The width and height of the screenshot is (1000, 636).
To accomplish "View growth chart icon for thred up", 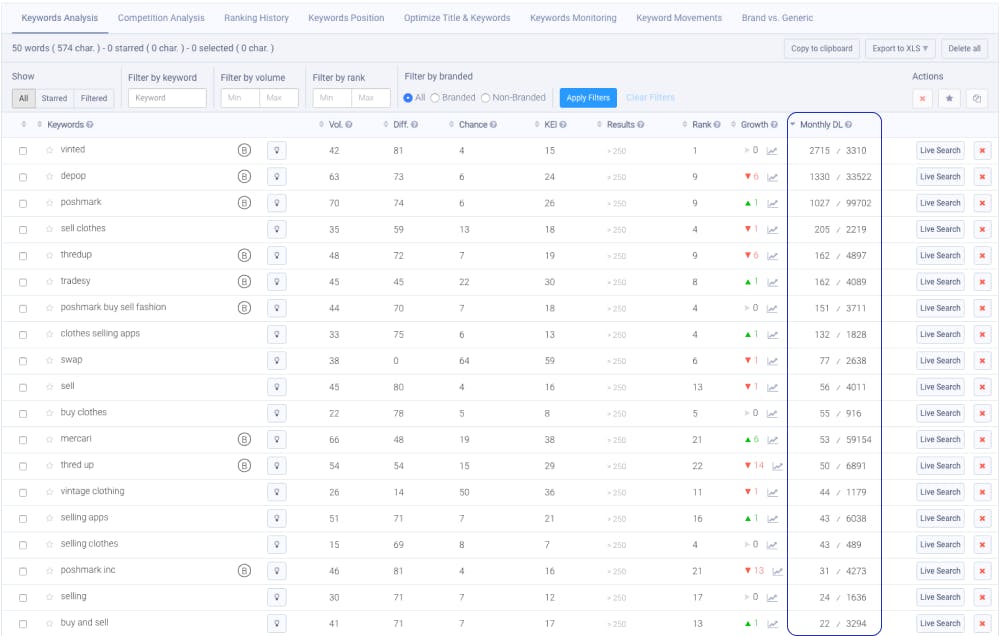I will click(x=777, y=466).
